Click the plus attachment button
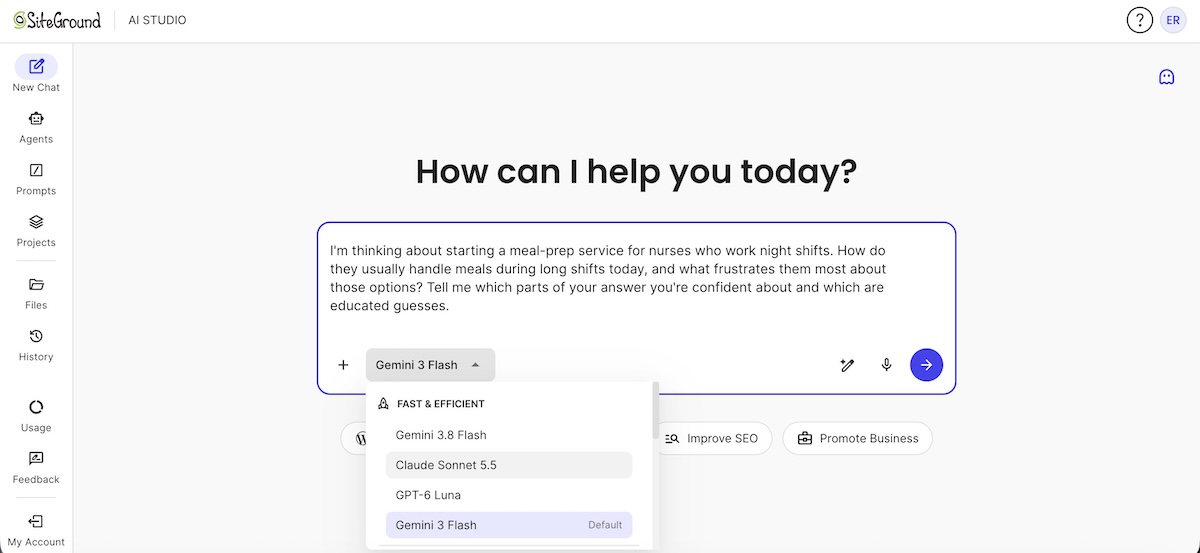1200x553 pixels. [x=343, y=365]
